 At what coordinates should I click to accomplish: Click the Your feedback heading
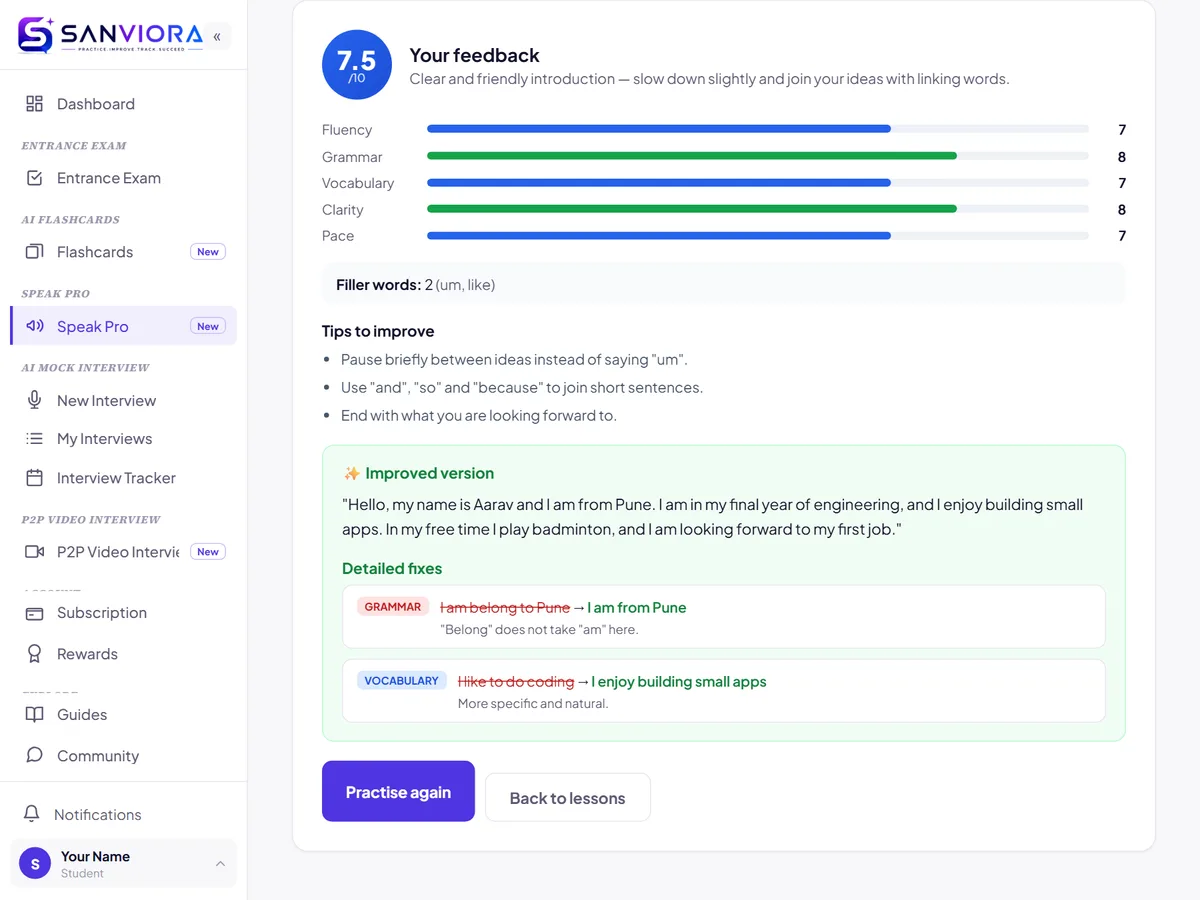[x=474, y=55]
